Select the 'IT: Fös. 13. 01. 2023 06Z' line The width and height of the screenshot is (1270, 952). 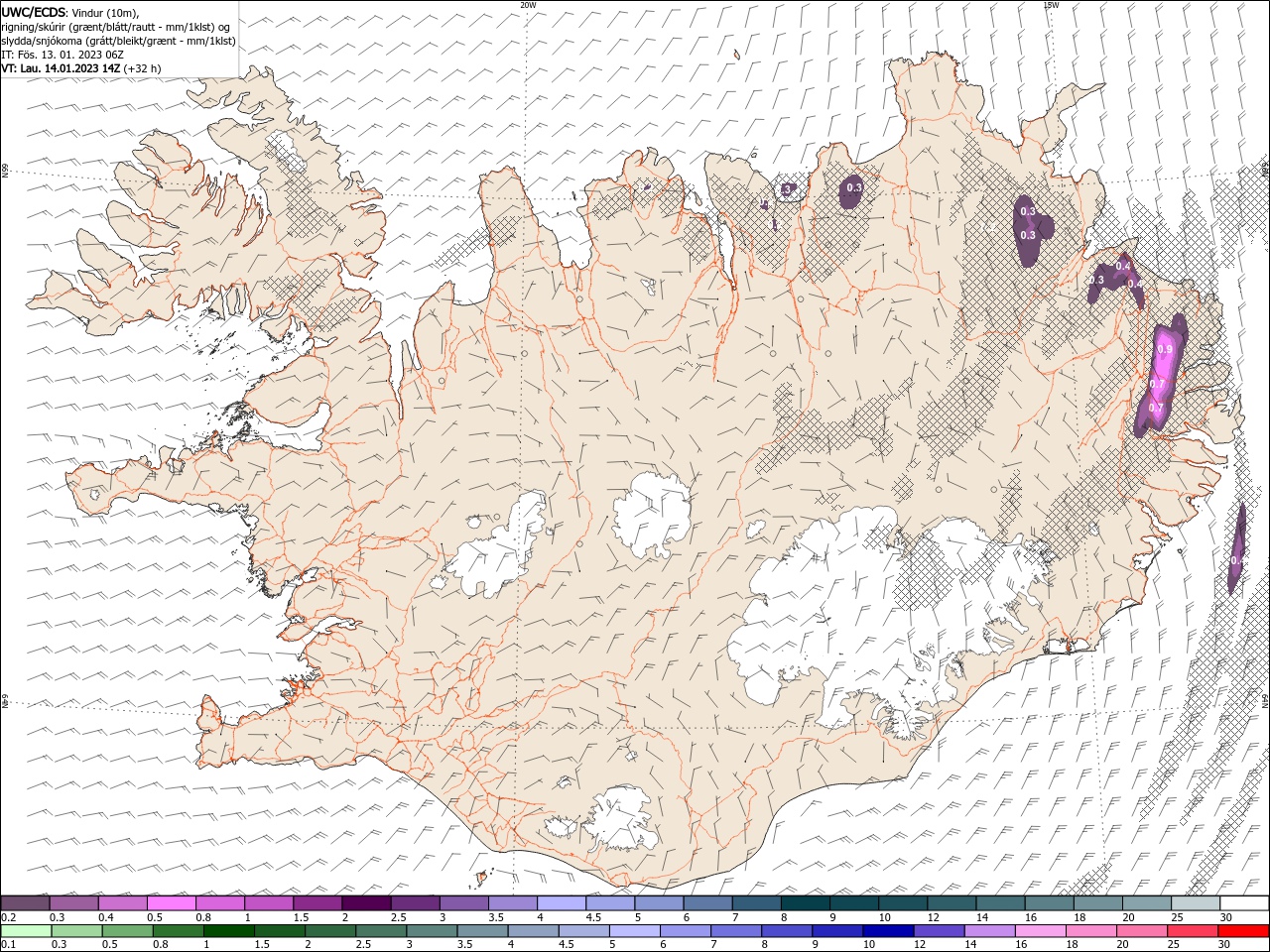63,55
